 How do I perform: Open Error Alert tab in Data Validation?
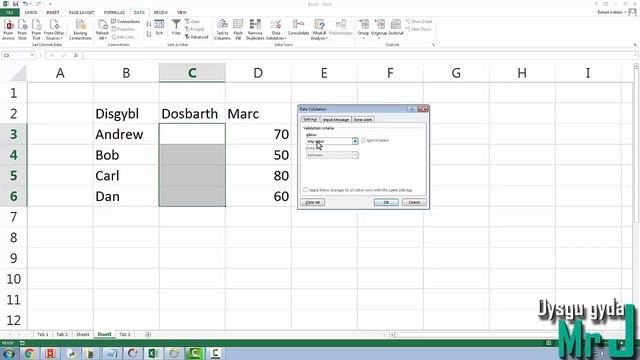pos(362,120)
